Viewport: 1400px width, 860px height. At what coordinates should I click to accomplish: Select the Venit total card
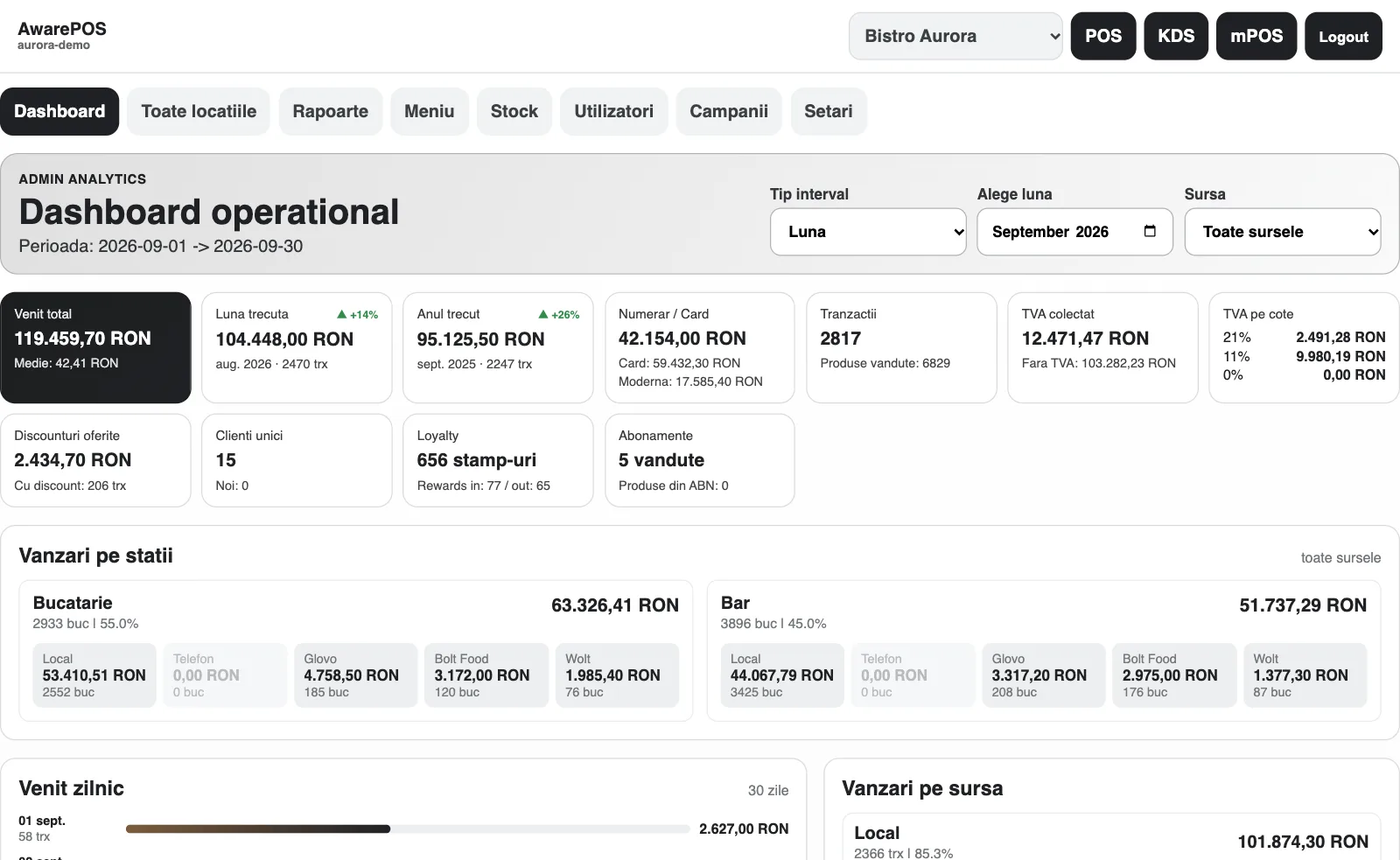click(x=95, y=347)
